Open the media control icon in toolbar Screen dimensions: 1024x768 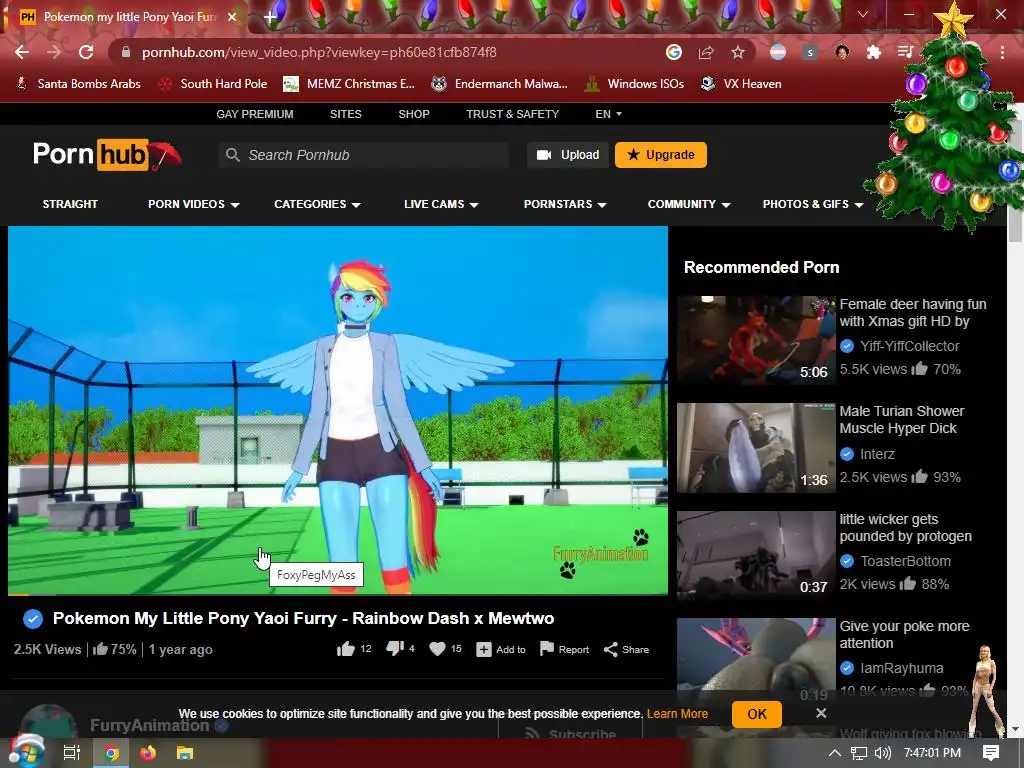(x=905, y=52)
